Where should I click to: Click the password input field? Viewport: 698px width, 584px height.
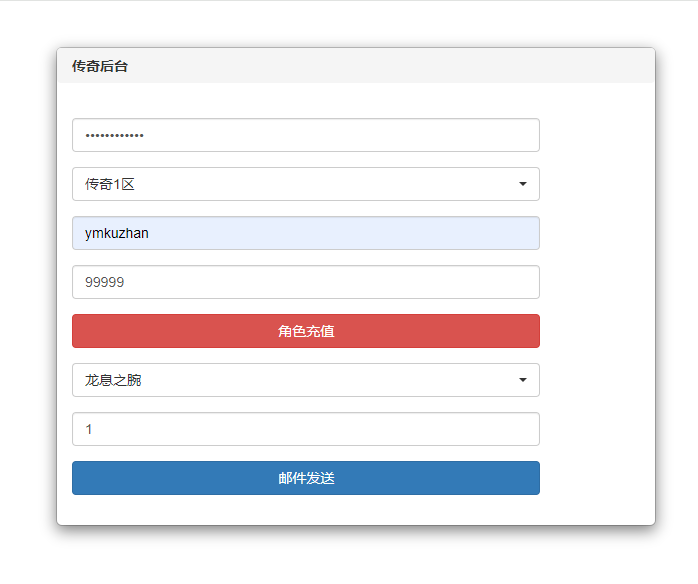tap(305, 135)
